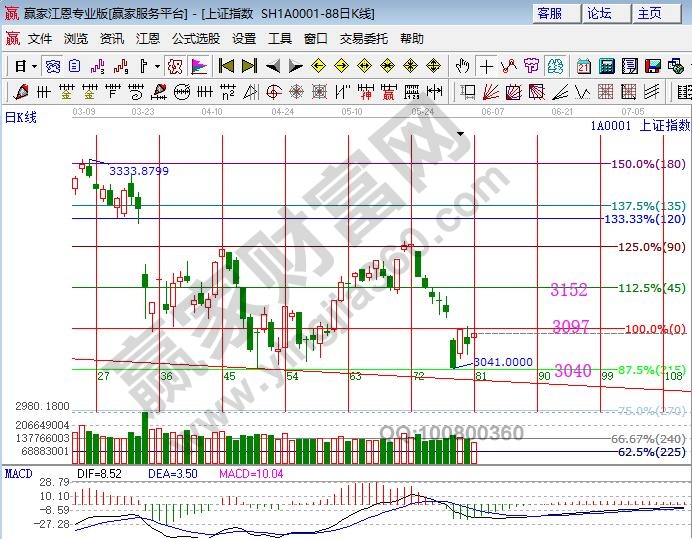Viewport: 692px width, 539px height.
Task: Toggle the multicolor flag chart icon
Action: pyautogui.click(x=199, y=66)
